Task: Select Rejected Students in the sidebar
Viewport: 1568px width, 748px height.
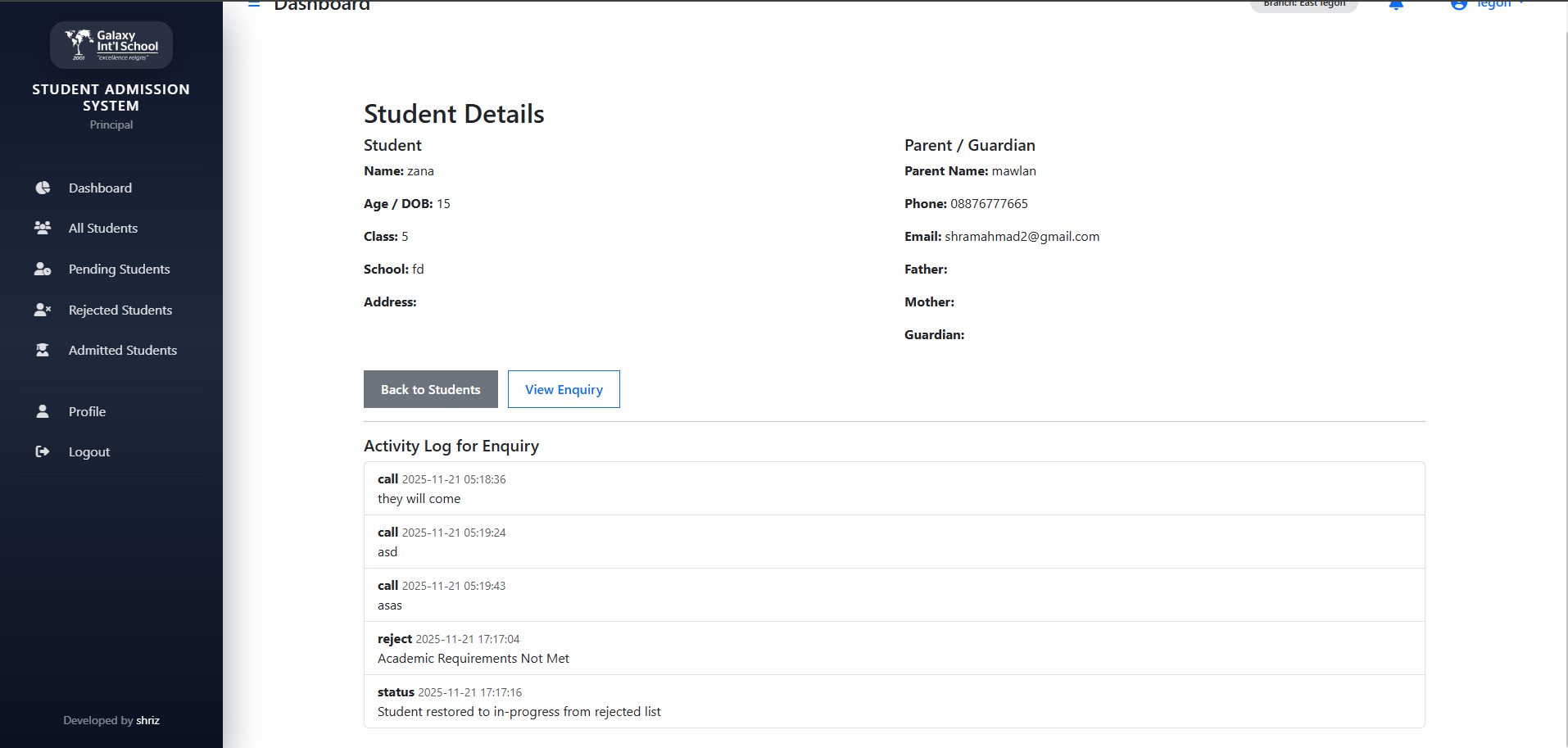Action: coord(120,310)
